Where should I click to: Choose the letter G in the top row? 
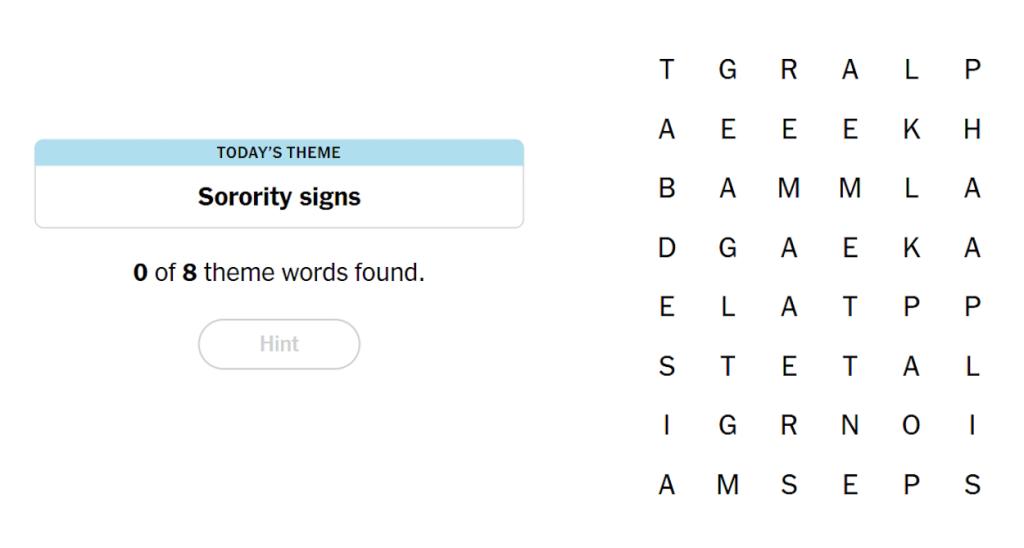click(728, 70)
